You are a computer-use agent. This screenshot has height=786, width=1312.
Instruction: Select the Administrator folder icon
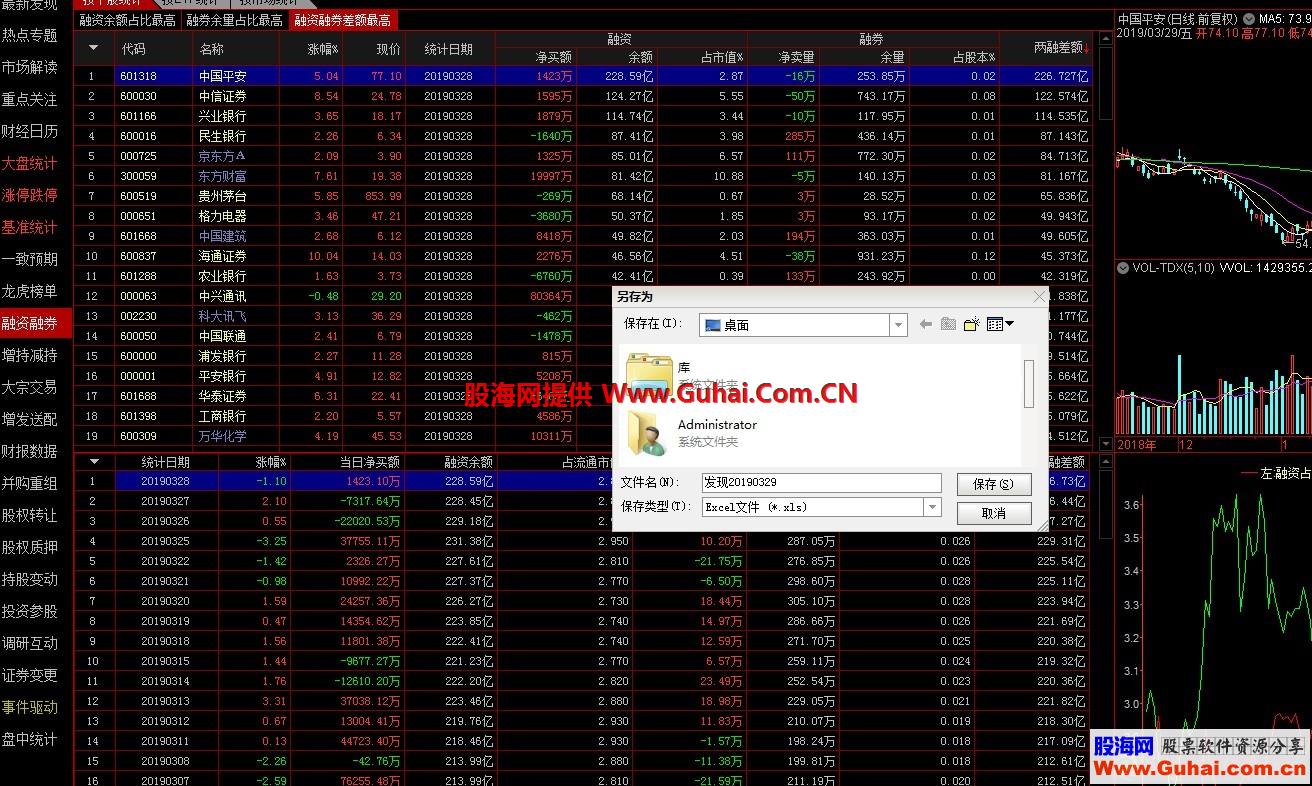[x=649, y=431]
